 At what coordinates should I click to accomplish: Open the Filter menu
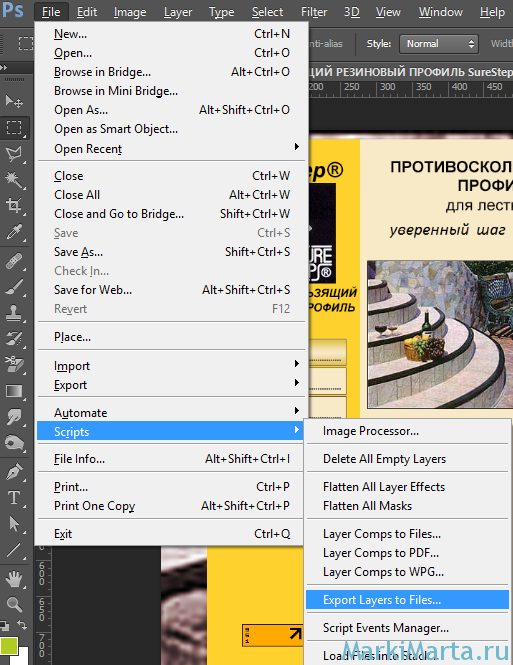point(314,12)
